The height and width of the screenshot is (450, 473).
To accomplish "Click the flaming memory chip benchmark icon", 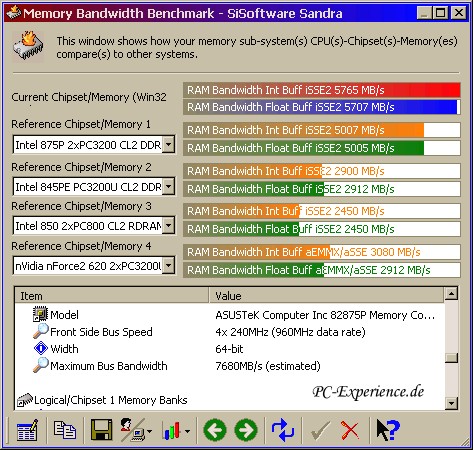I will click(x=28, y=46).
